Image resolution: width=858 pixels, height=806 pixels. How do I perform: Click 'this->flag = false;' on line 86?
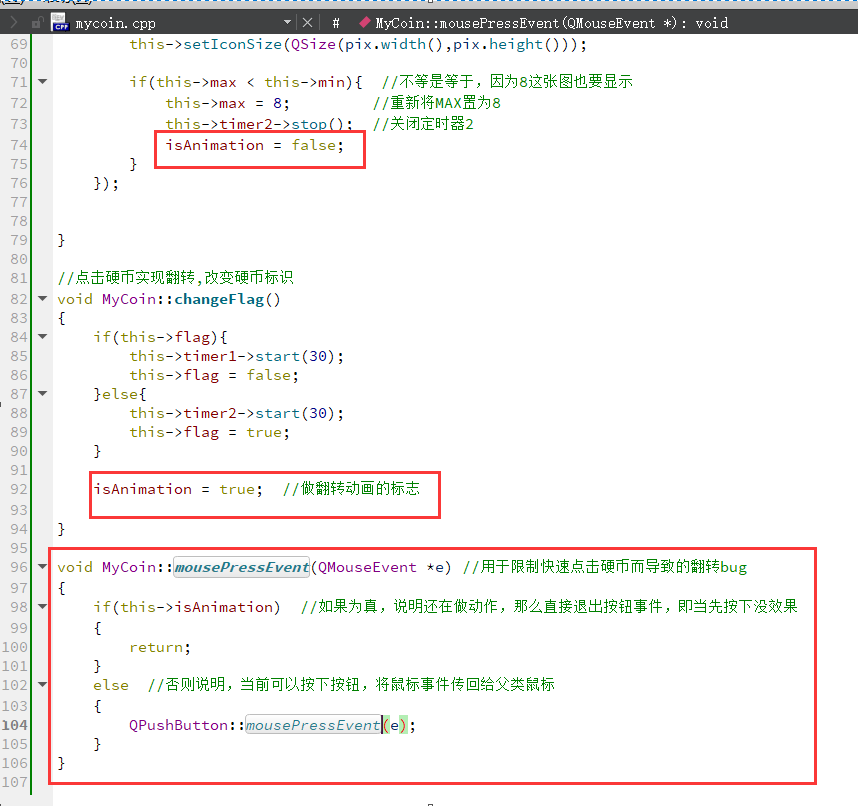(x=214, y=375)
